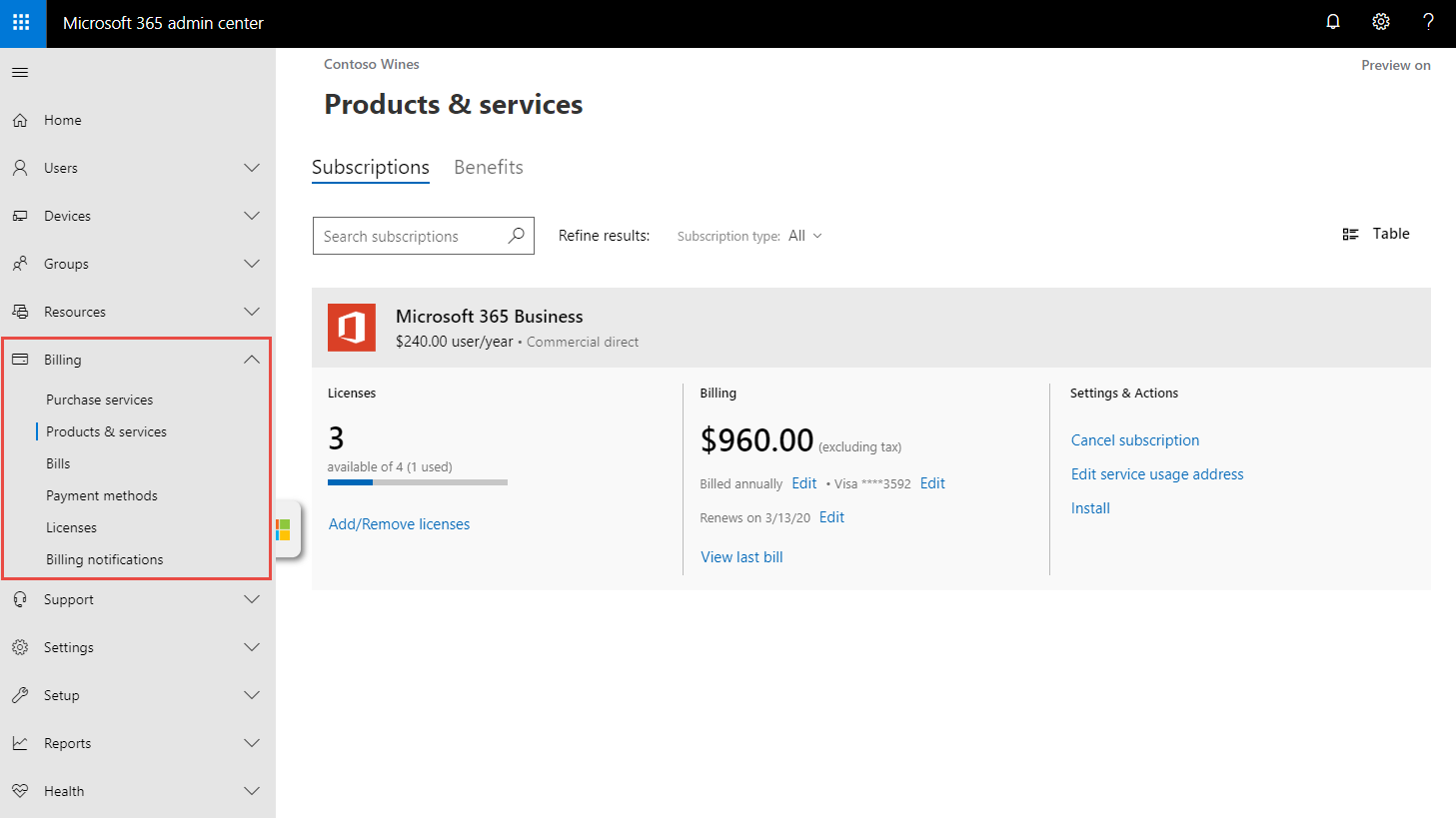Expand the Support section chevron
This screenshot has height=818, width=1456.
pos(252,599)
